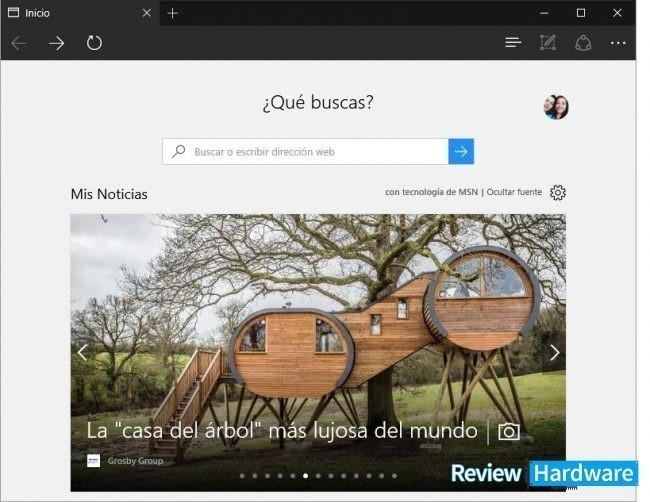
Task: Click the Grosby Group source label
Action: 135,461
